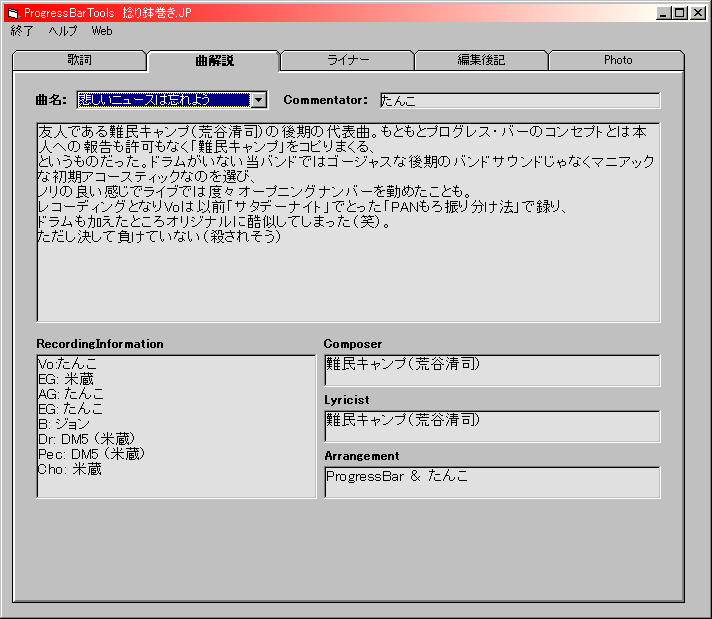Click the line 'AG: たんこ'
712x619 pixels.
coord(71,394)
